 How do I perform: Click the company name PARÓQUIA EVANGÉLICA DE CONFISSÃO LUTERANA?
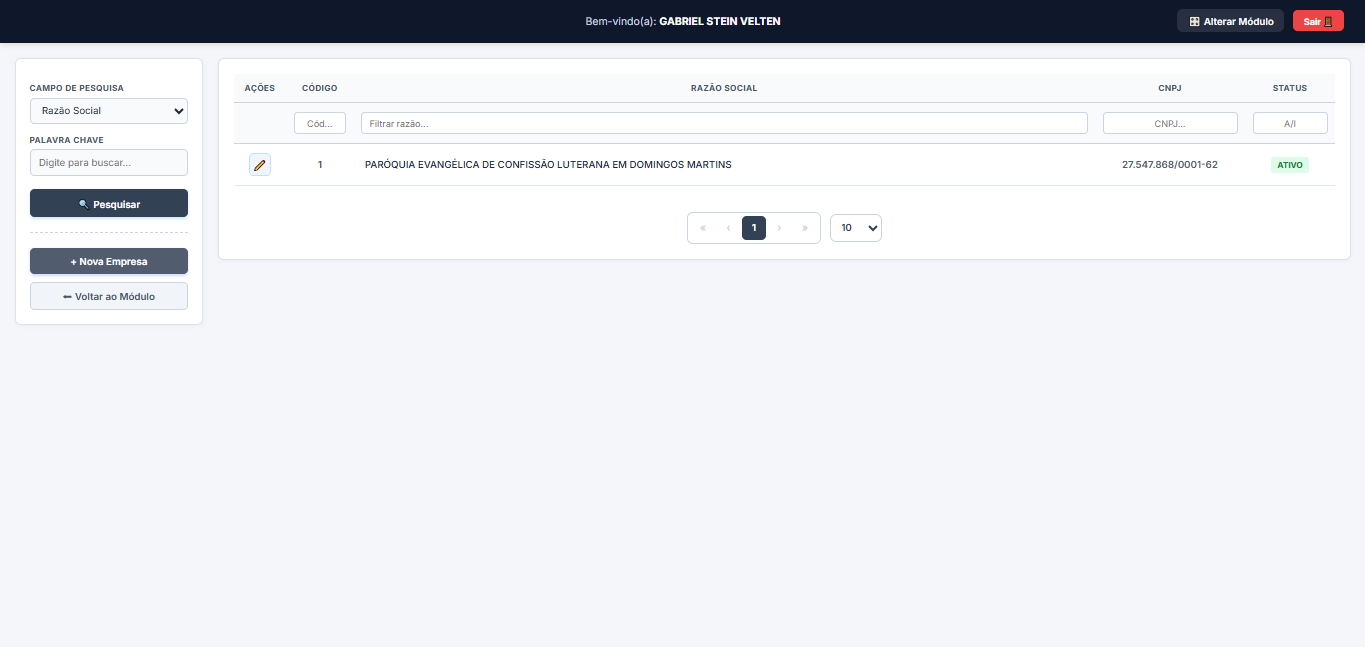[548, 165]
